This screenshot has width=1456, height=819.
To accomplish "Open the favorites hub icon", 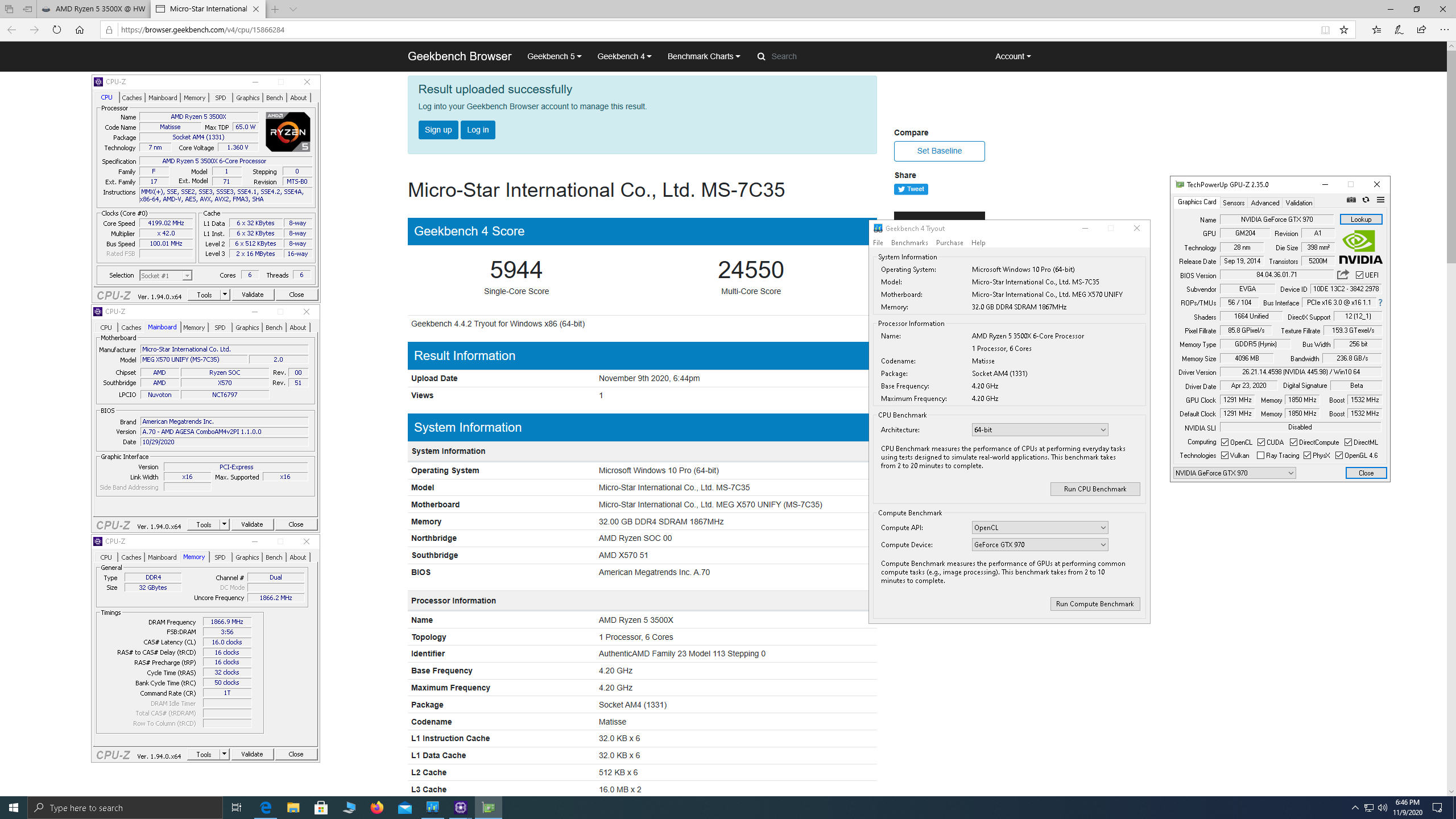I will click(x=1376, y=30).
